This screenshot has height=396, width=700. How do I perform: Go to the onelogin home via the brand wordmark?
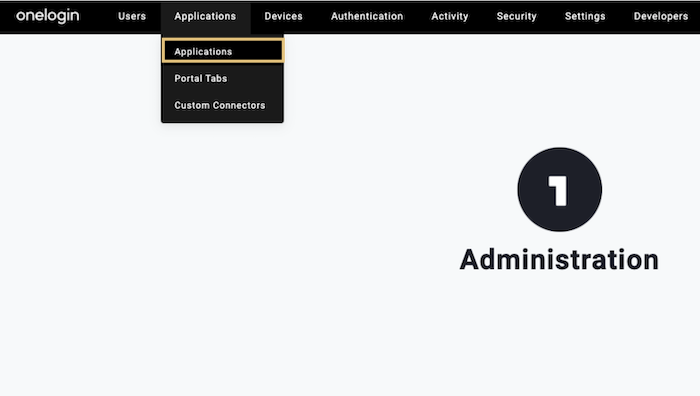click(47, 17)
